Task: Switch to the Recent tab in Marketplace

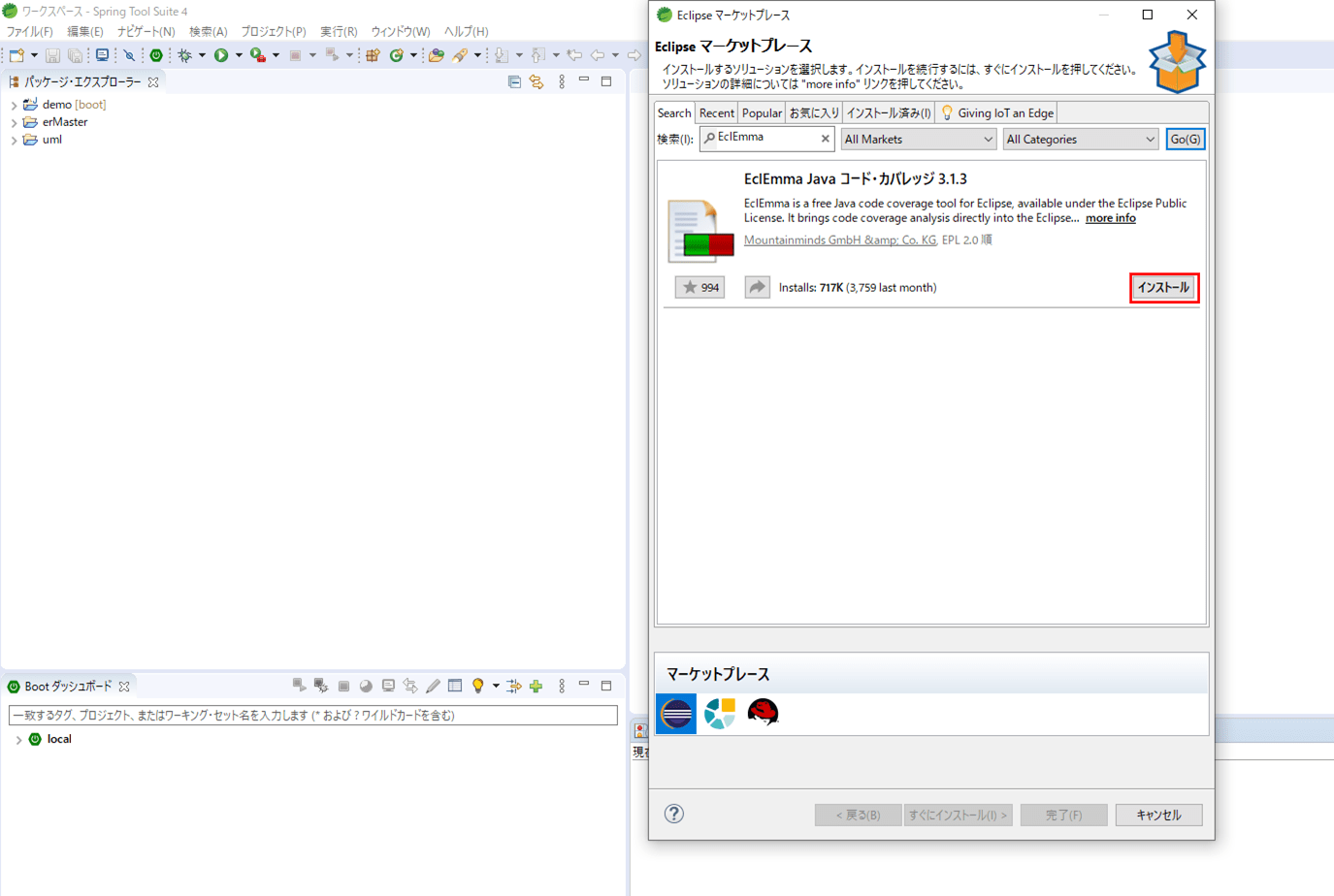Action: (x=717, y=113)
